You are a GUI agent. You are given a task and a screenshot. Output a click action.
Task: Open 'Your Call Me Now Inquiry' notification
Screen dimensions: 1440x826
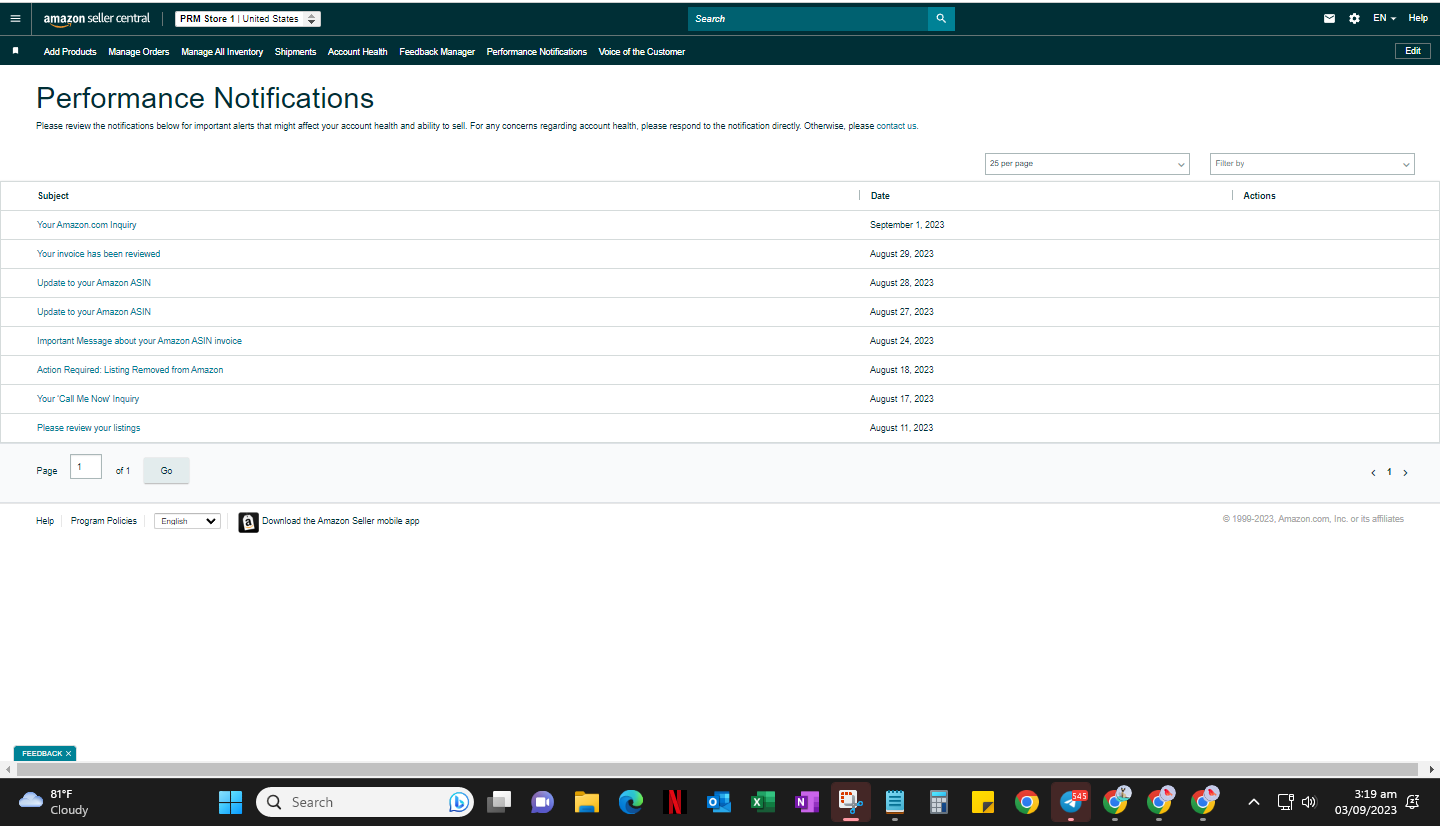click(x=88, y=399)
